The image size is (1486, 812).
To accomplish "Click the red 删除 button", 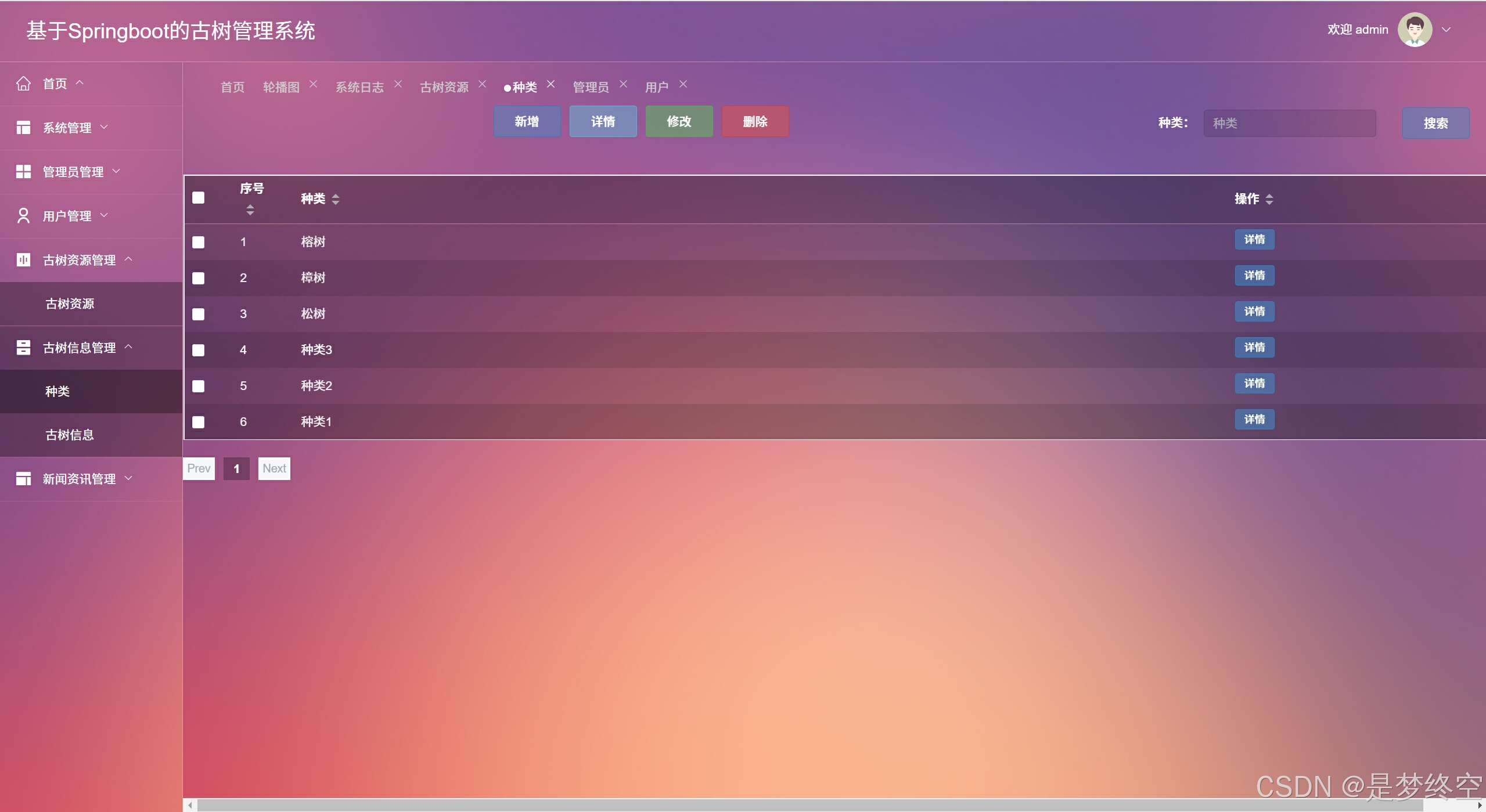I will 755,121.
